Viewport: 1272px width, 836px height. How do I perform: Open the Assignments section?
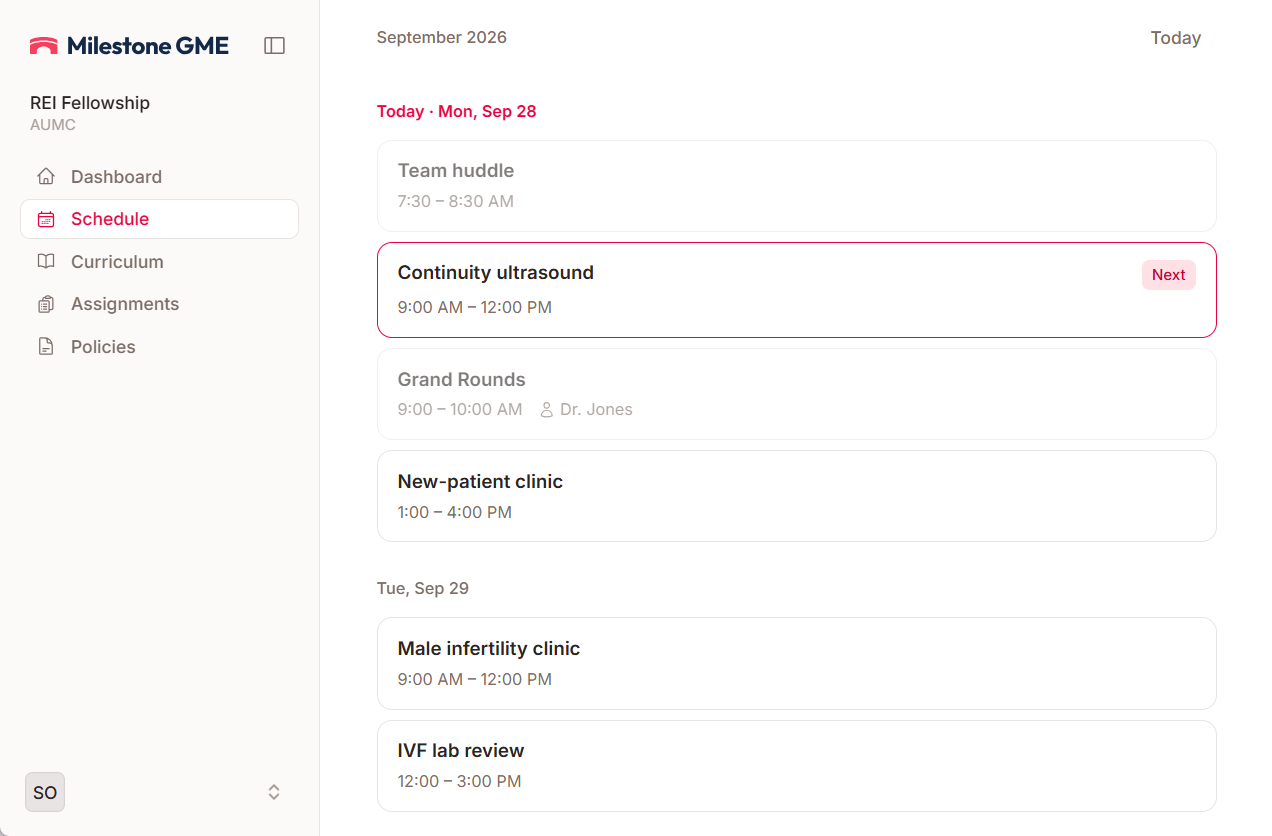click(x=159, y=304)
